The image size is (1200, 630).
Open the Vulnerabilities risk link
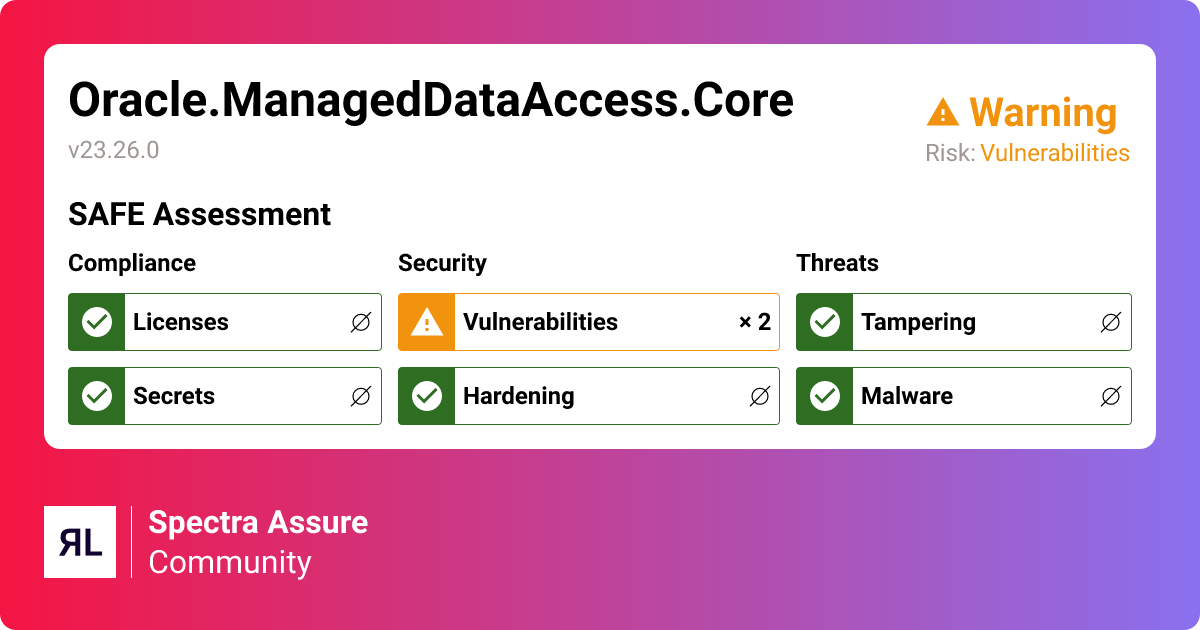[1054, 153]
